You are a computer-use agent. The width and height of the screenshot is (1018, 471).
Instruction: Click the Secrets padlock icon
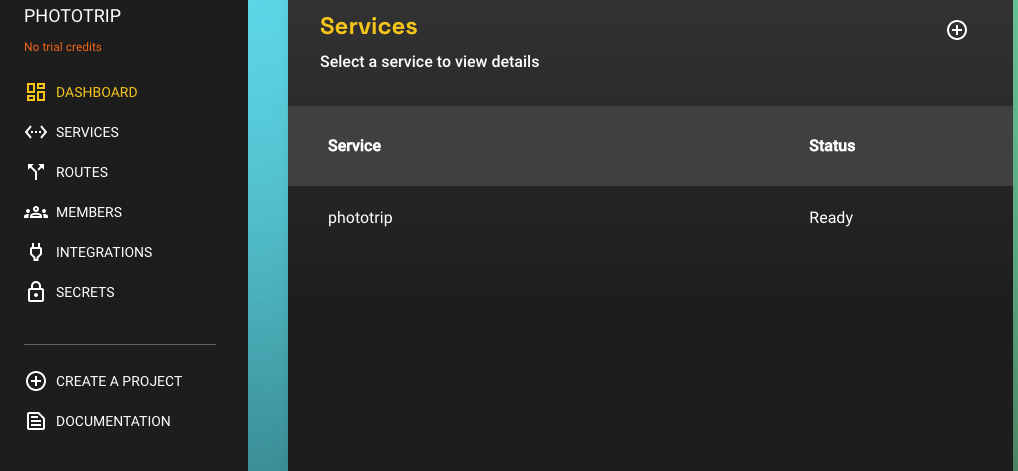36,292
